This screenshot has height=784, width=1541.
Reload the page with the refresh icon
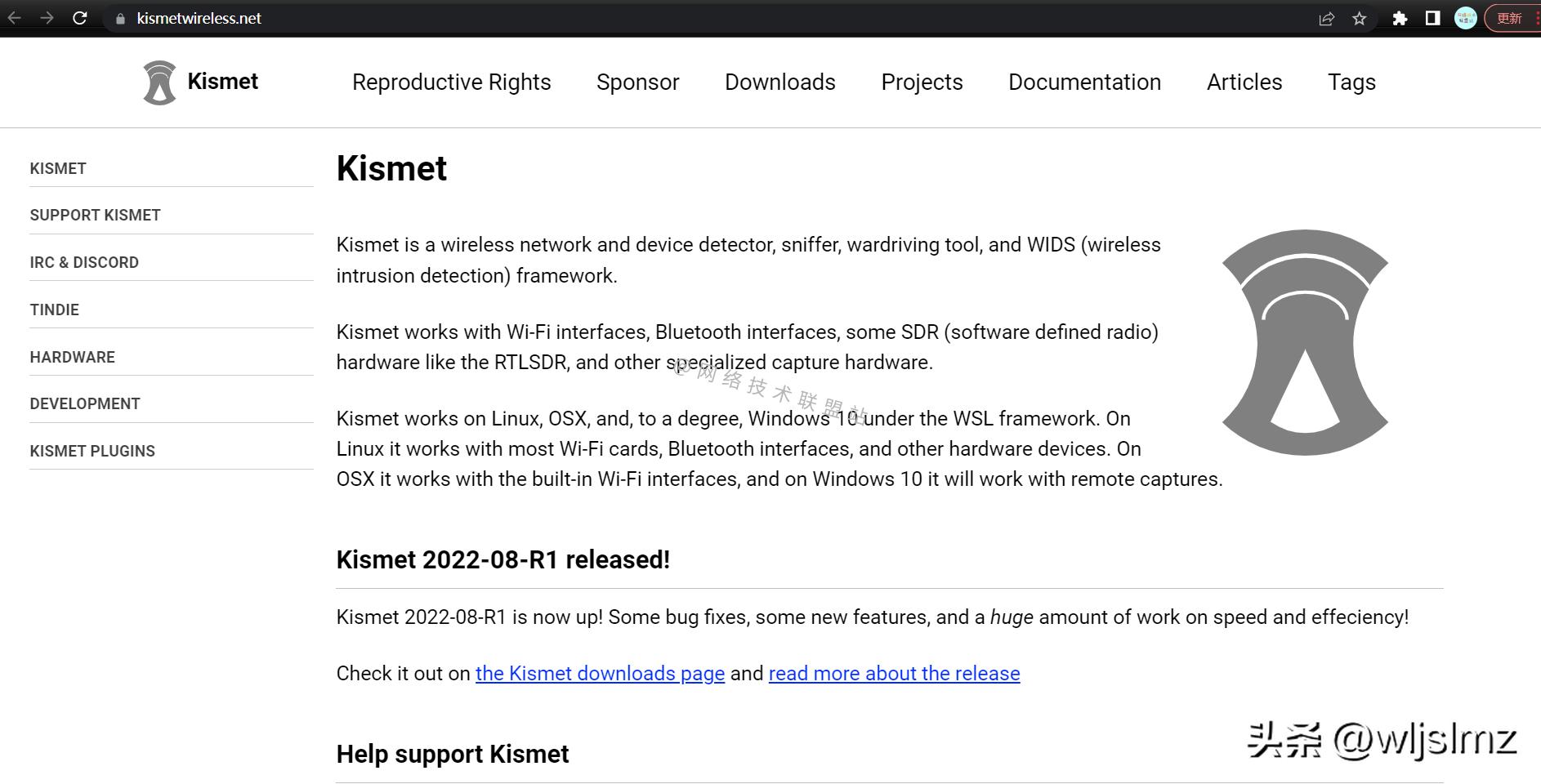pos(80,18)
